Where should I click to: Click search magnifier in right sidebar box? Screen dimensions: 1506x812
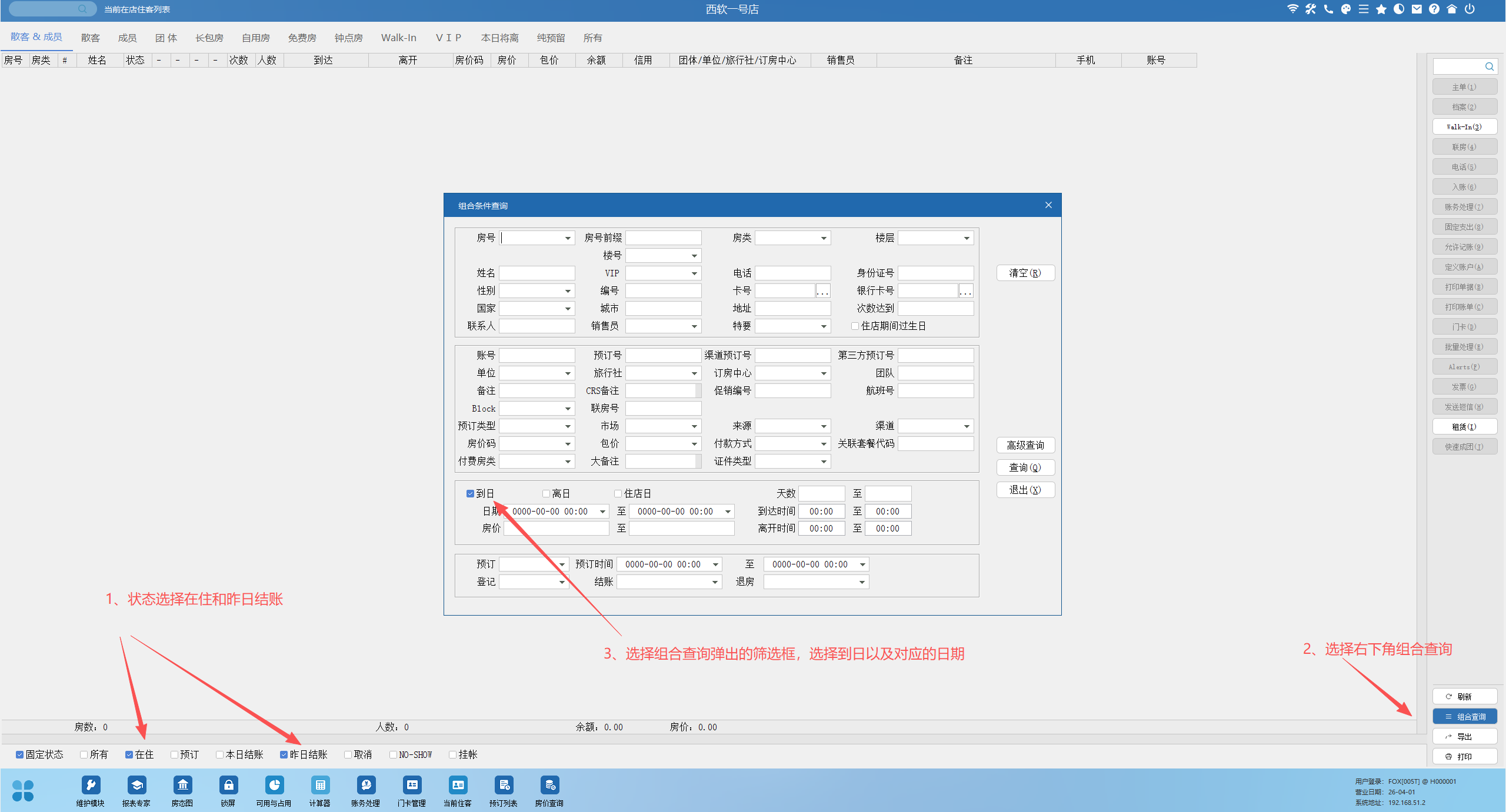pos(1489,66)
